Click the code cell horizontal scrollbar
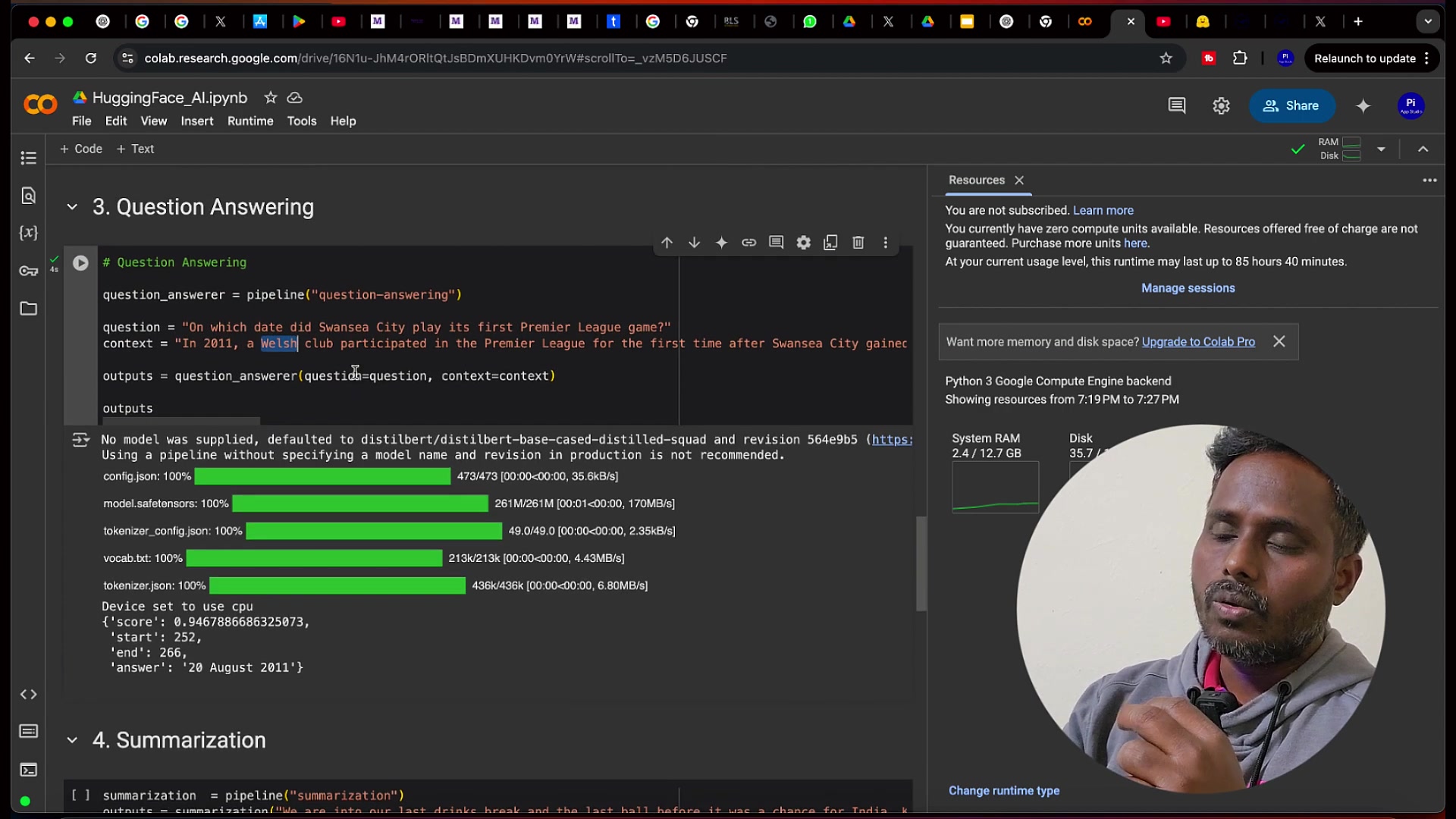1456x819 pixels. pyautogui.click(x=180, y=421)
